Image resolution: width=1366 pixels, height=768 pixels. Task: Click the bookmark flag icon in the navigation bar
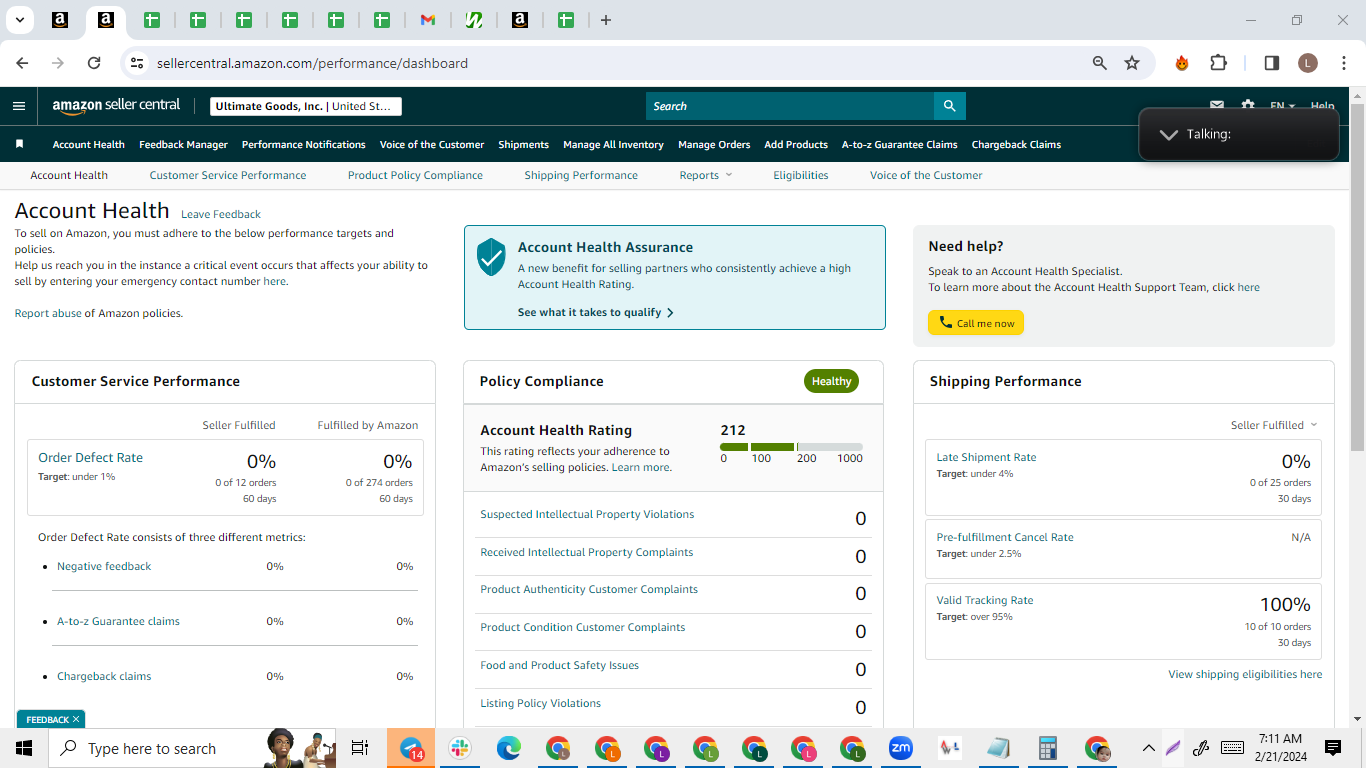click(19, 144)
